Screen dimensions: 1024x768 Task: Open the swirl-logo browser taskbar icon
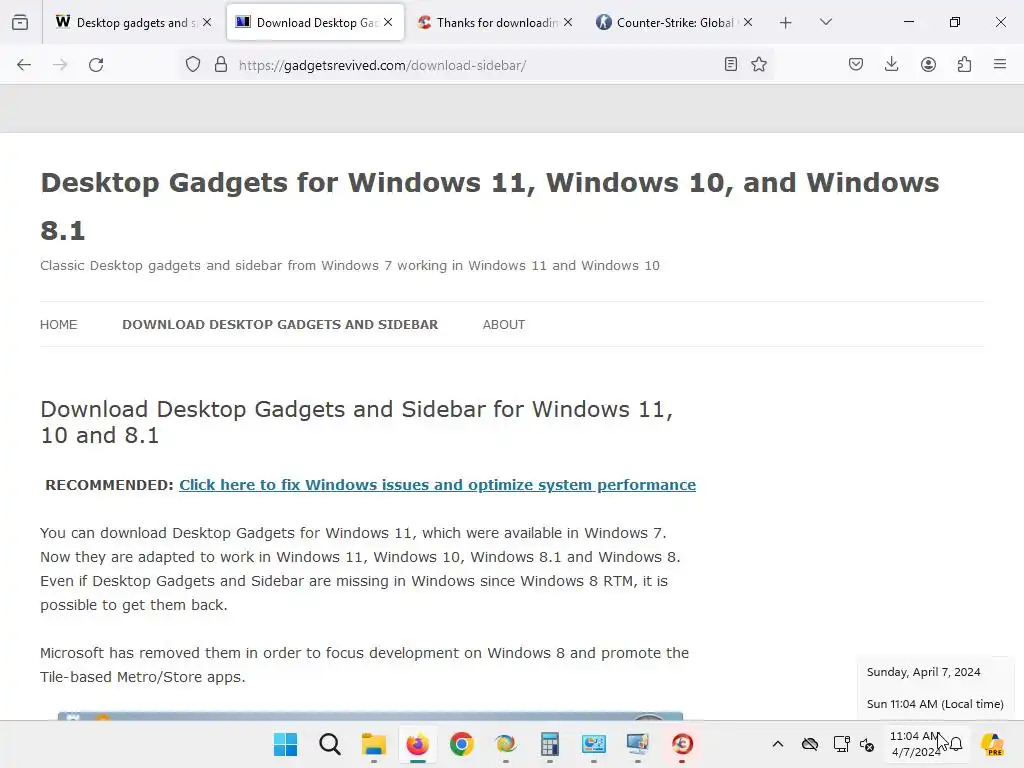click(x=505, y=744)
